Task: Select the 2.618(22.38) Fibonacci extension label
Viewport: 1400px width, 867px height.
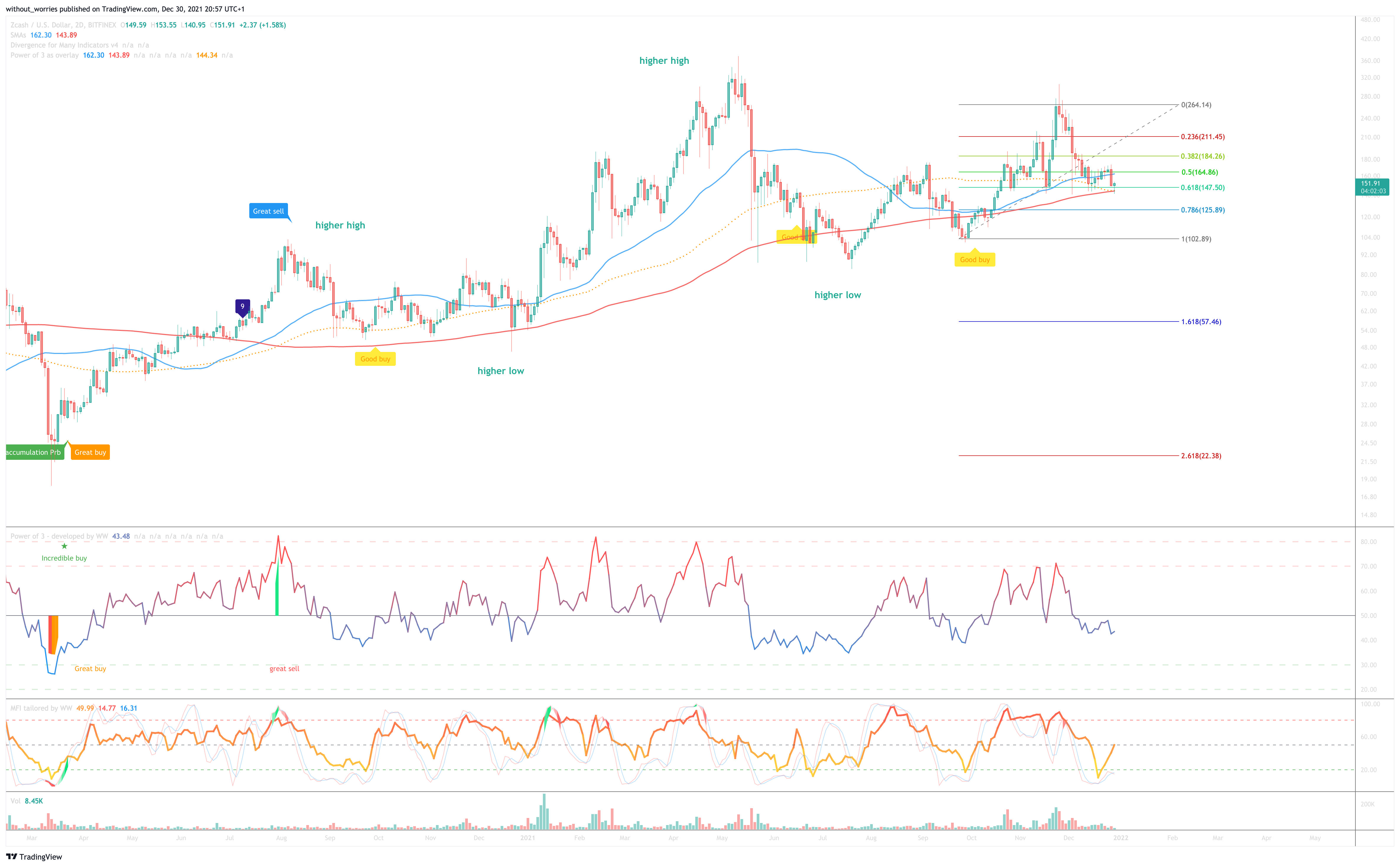Action: (x=1201, y=456)
